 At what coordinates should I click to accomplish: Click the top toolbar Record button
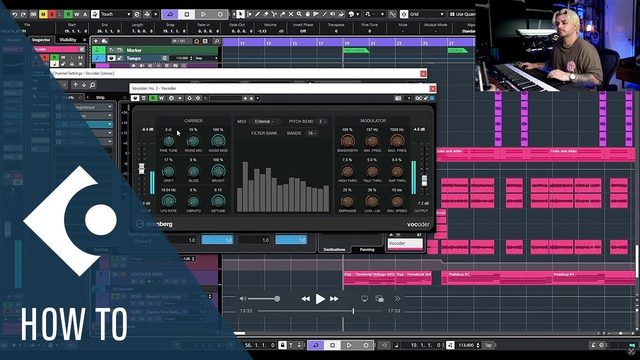[220, 14]
